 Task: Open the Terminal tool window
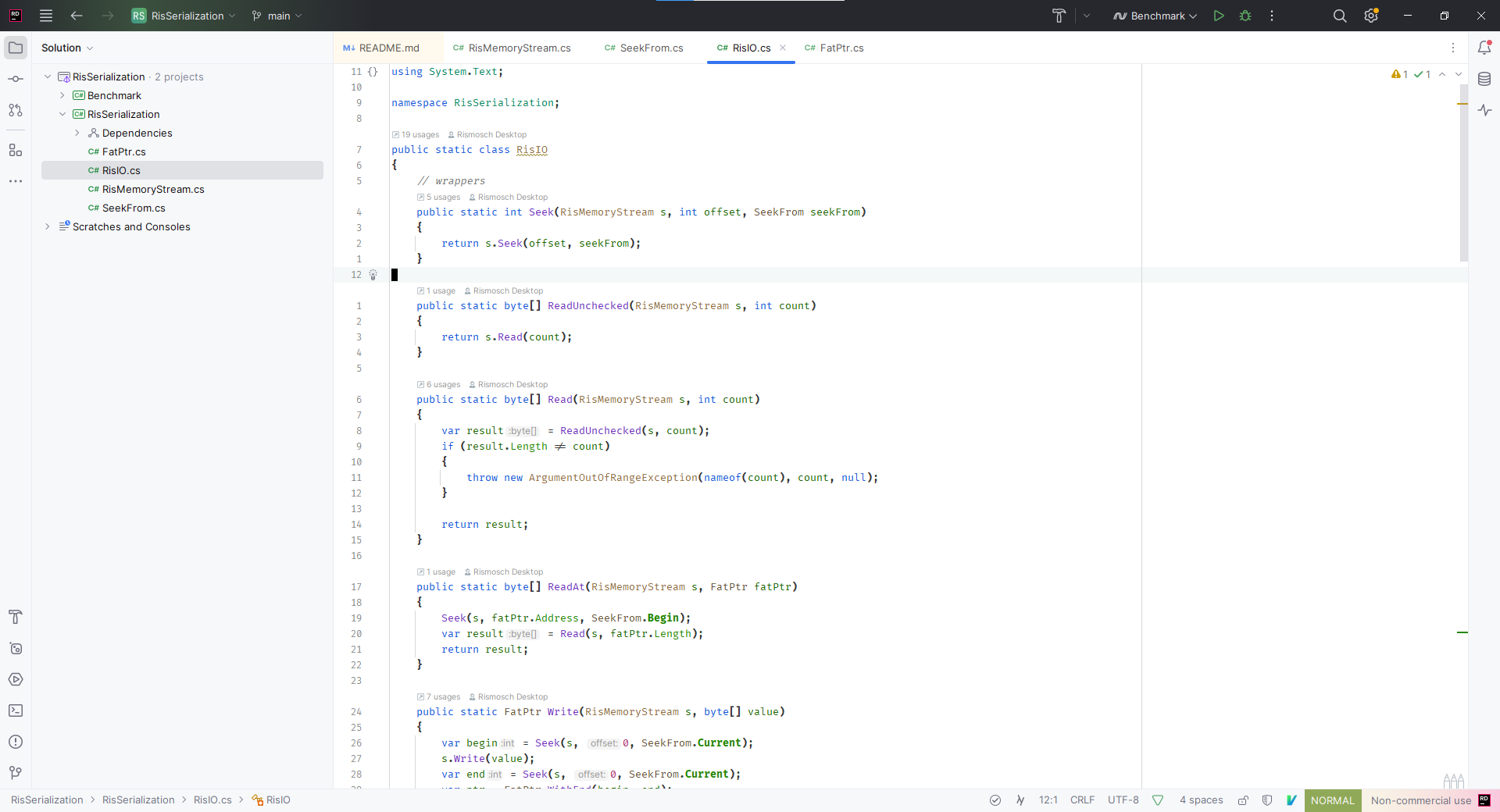tap(15, 711)
